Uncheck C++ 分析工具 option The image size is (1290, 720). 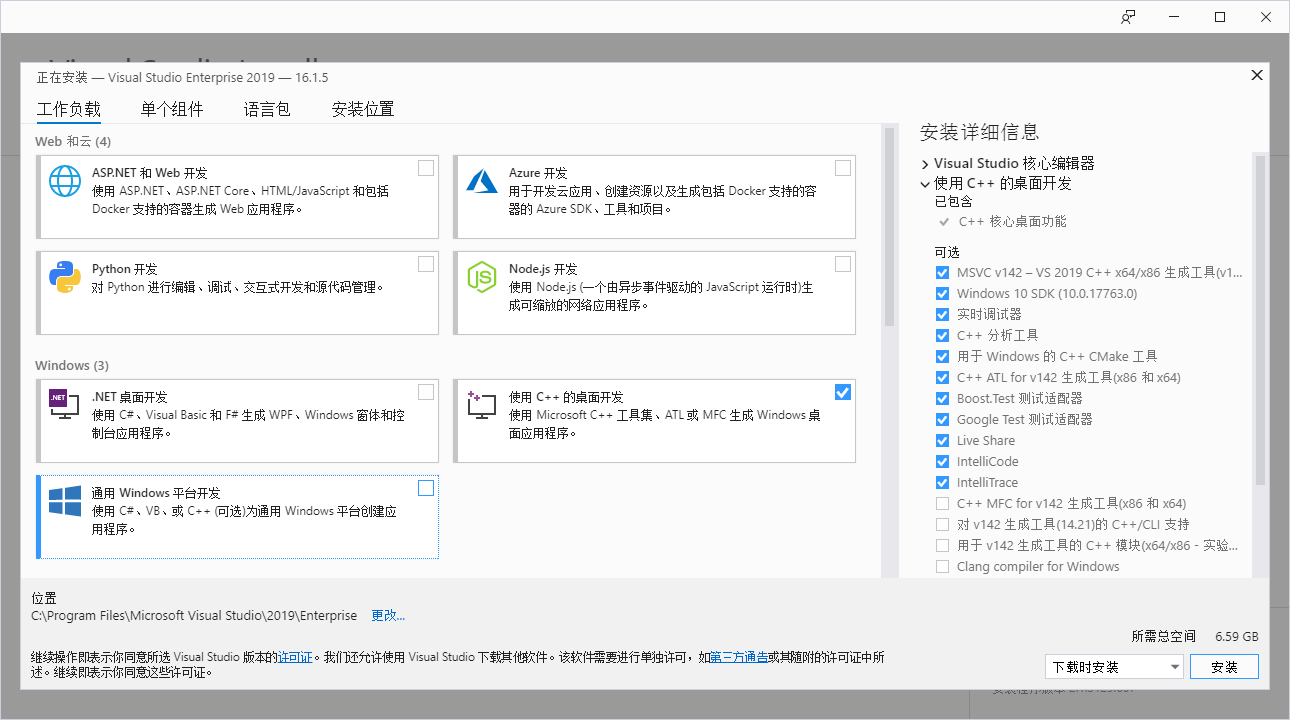pyautogui.click(x=942, y=335)
